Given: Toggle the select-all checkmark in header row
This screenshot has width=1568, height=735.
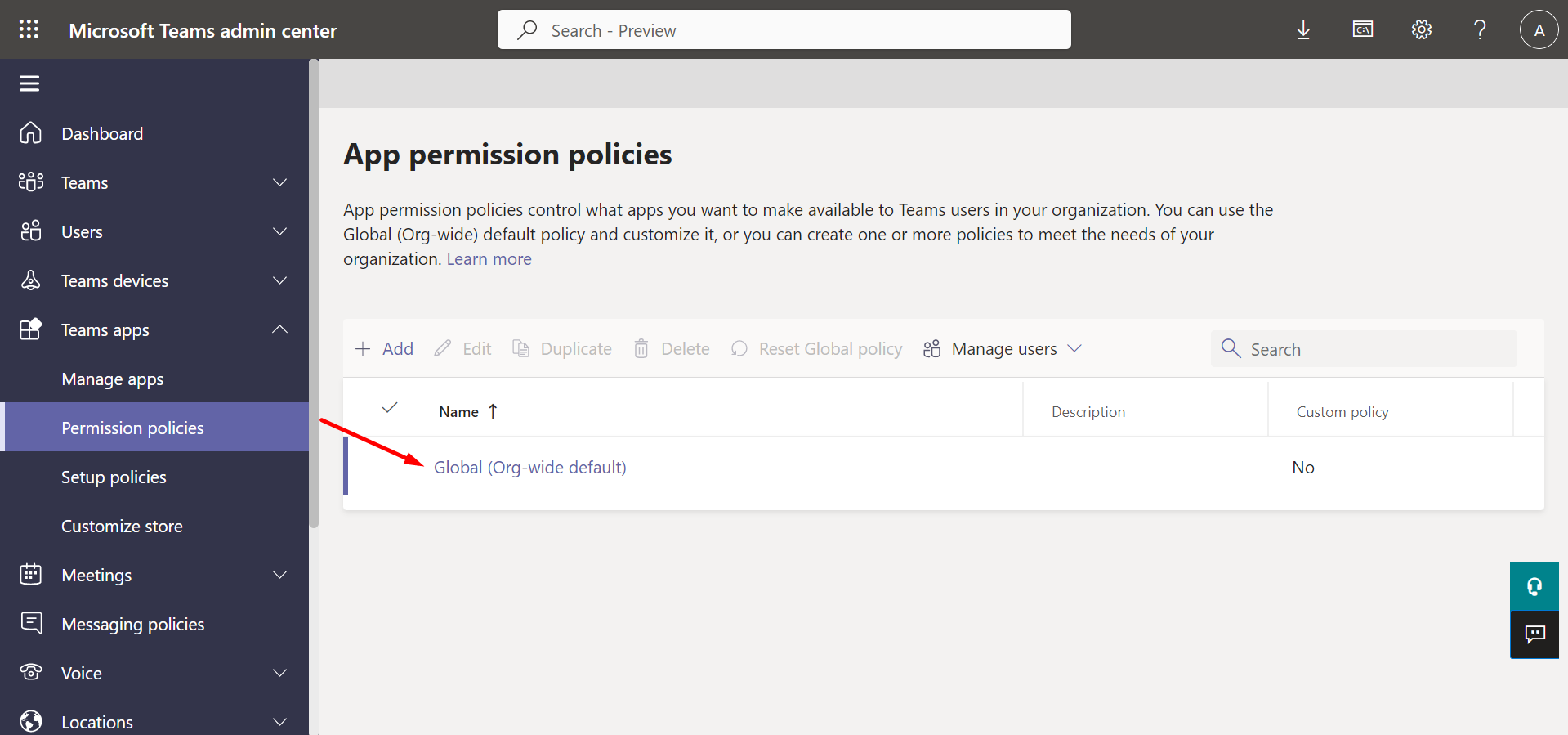Looking at the screenshot, I should (390, 407).
